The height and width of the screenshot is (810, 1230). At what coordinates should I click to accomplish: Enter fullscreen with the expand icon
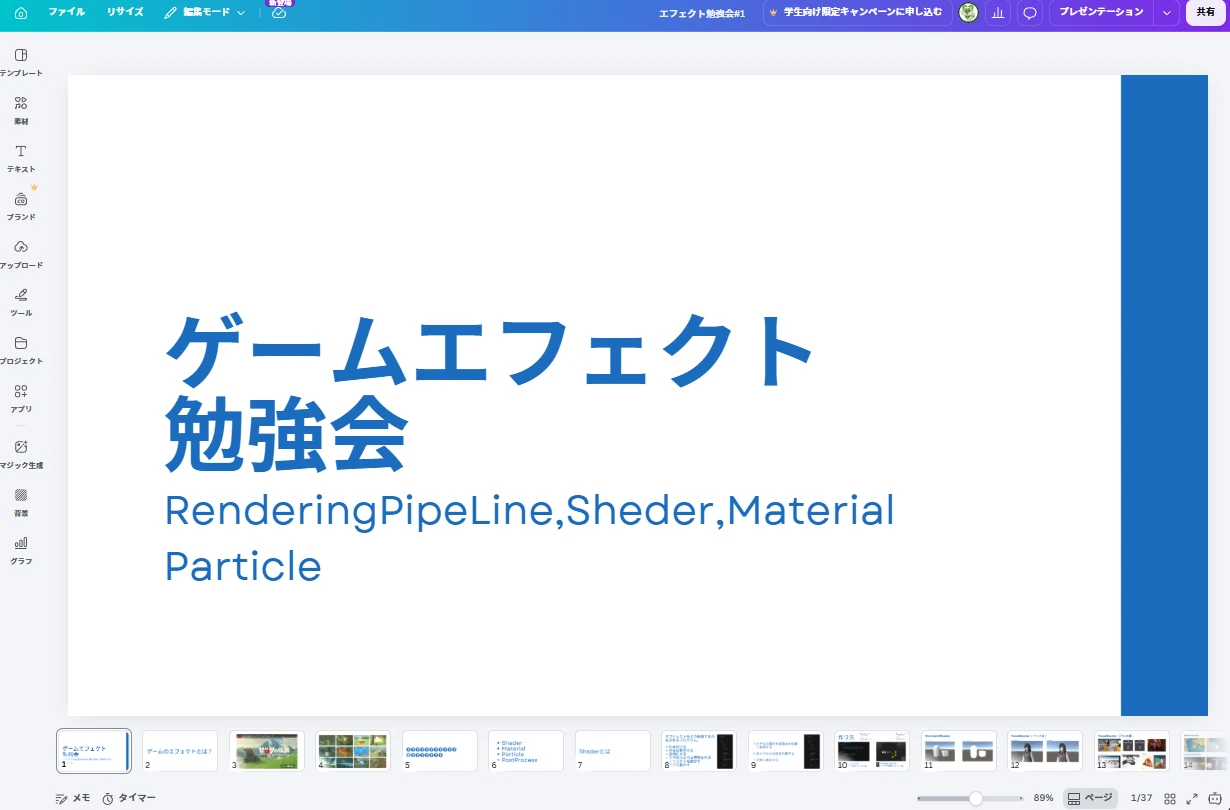(1192, 798)
